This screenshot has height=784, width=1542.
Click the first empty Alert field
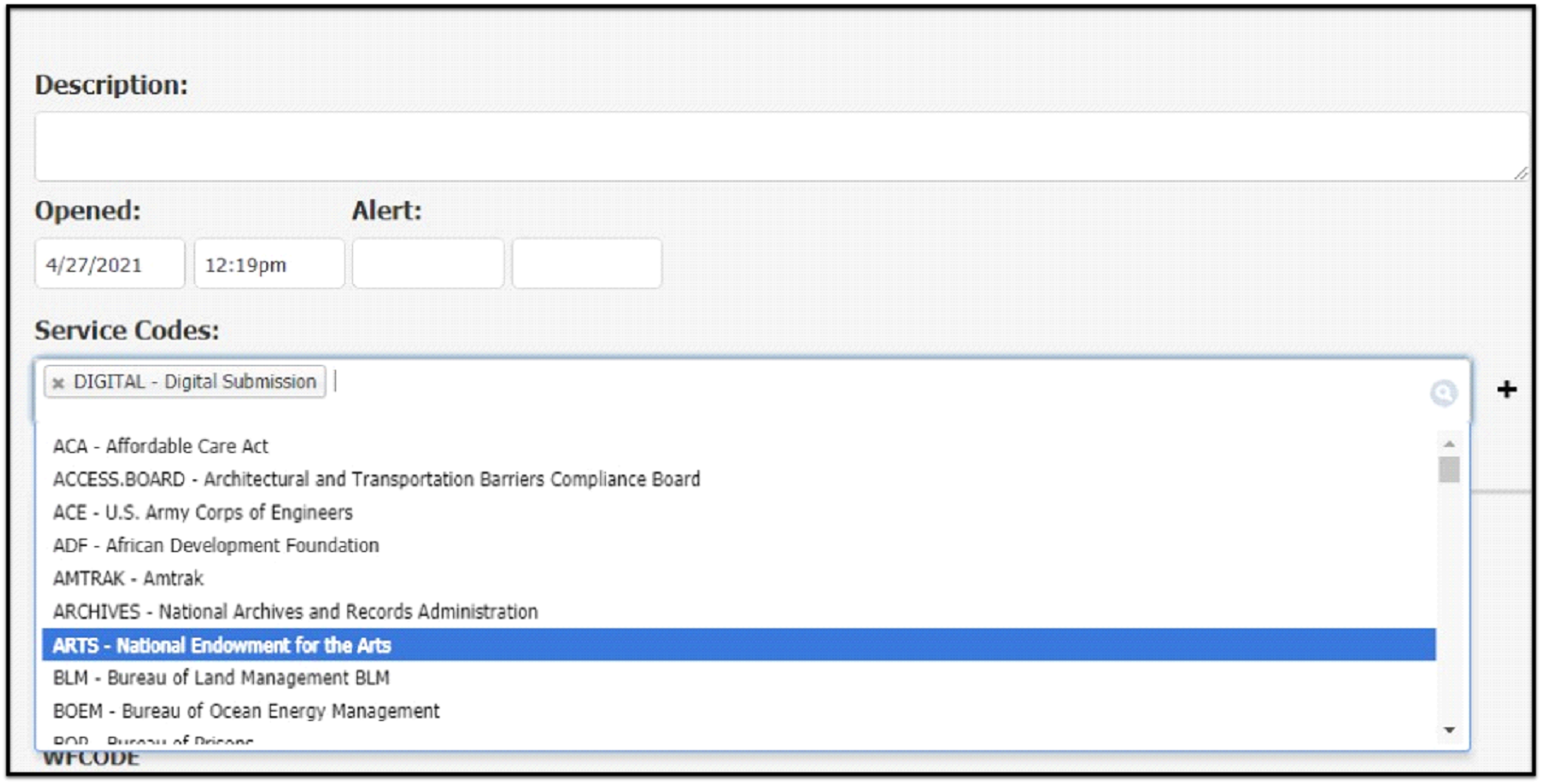click(427, 264)
